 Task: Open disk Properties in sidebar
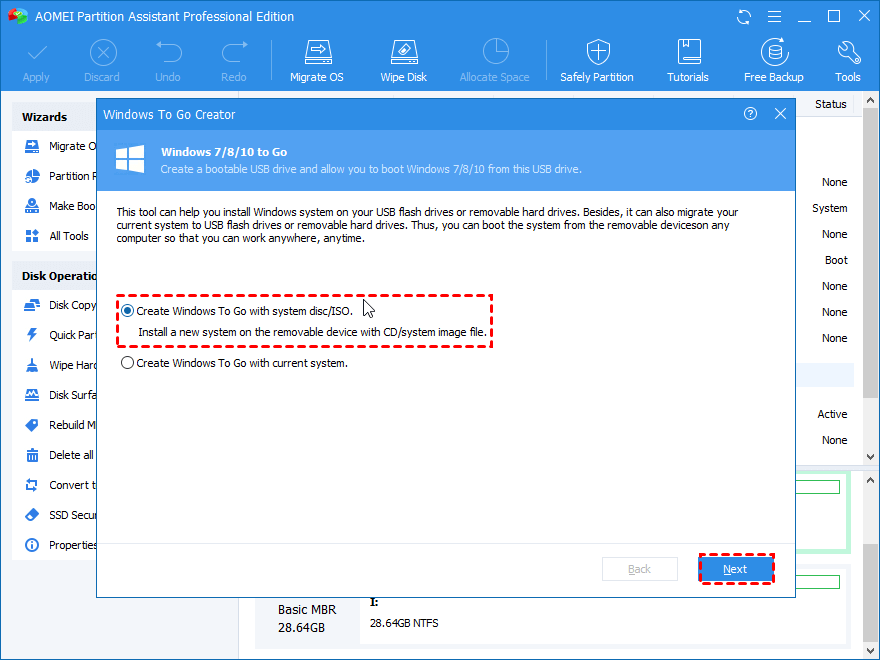click(61, 545)
